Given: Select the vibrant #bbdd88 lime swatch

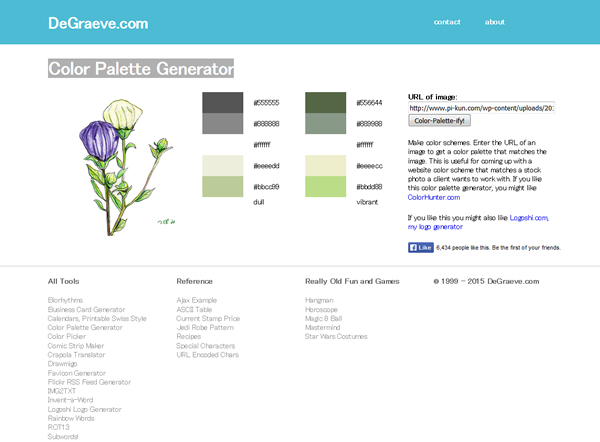Looking at the screenshot, I should (326, 186).
